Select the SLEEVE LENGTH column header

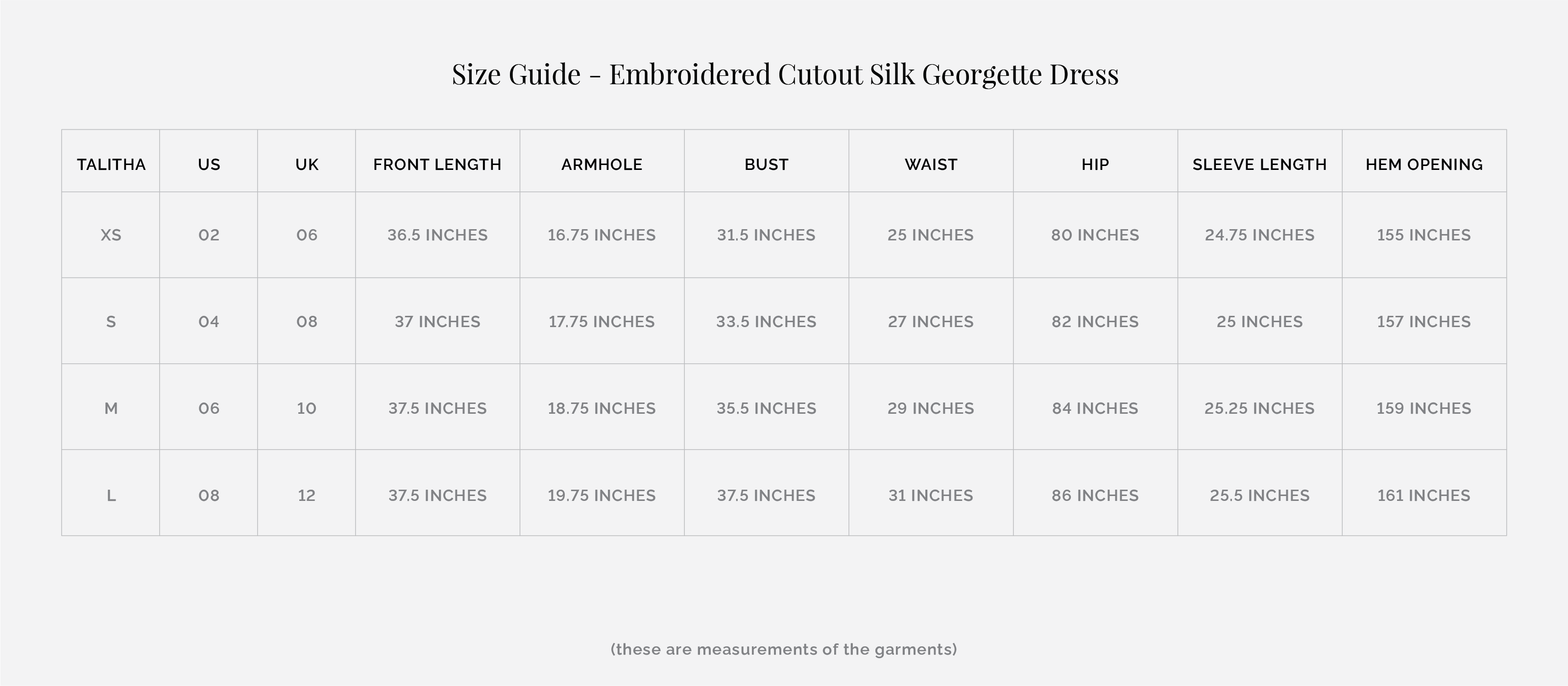coord(1259,165)
